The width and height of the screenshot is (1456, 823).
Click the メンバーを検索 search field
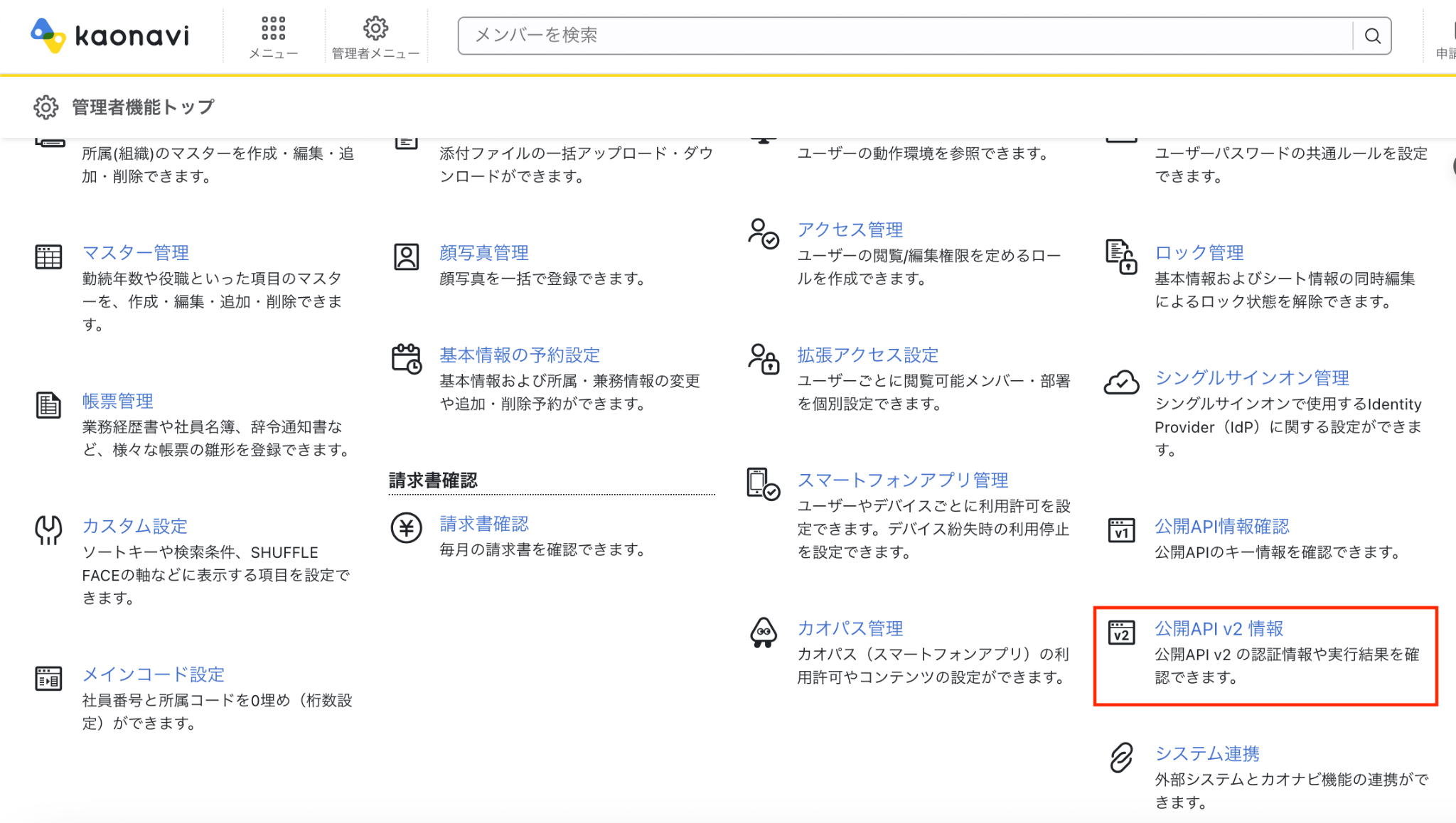tap(905, 36)
